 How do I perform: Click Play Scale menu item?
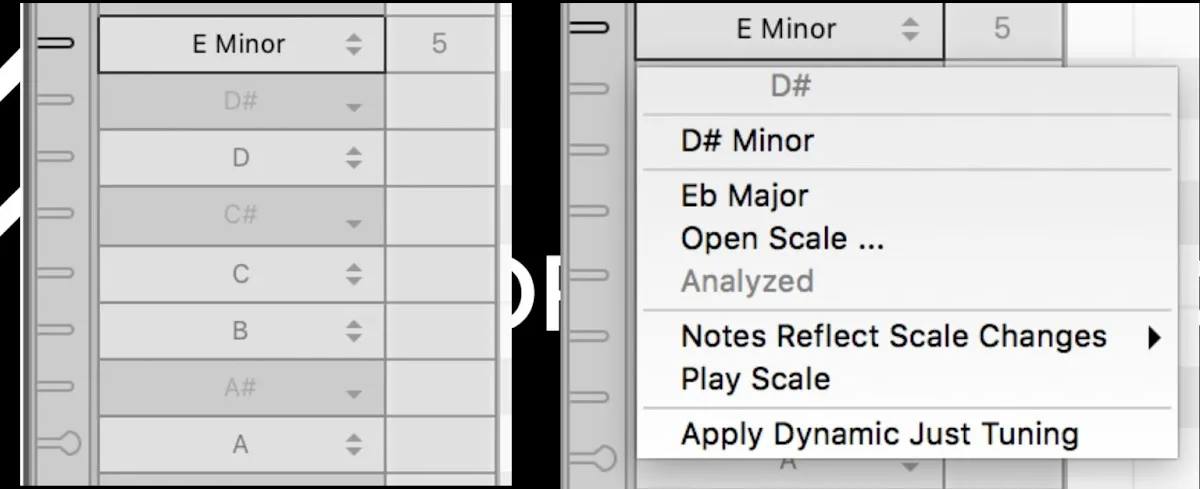(755, 380)
